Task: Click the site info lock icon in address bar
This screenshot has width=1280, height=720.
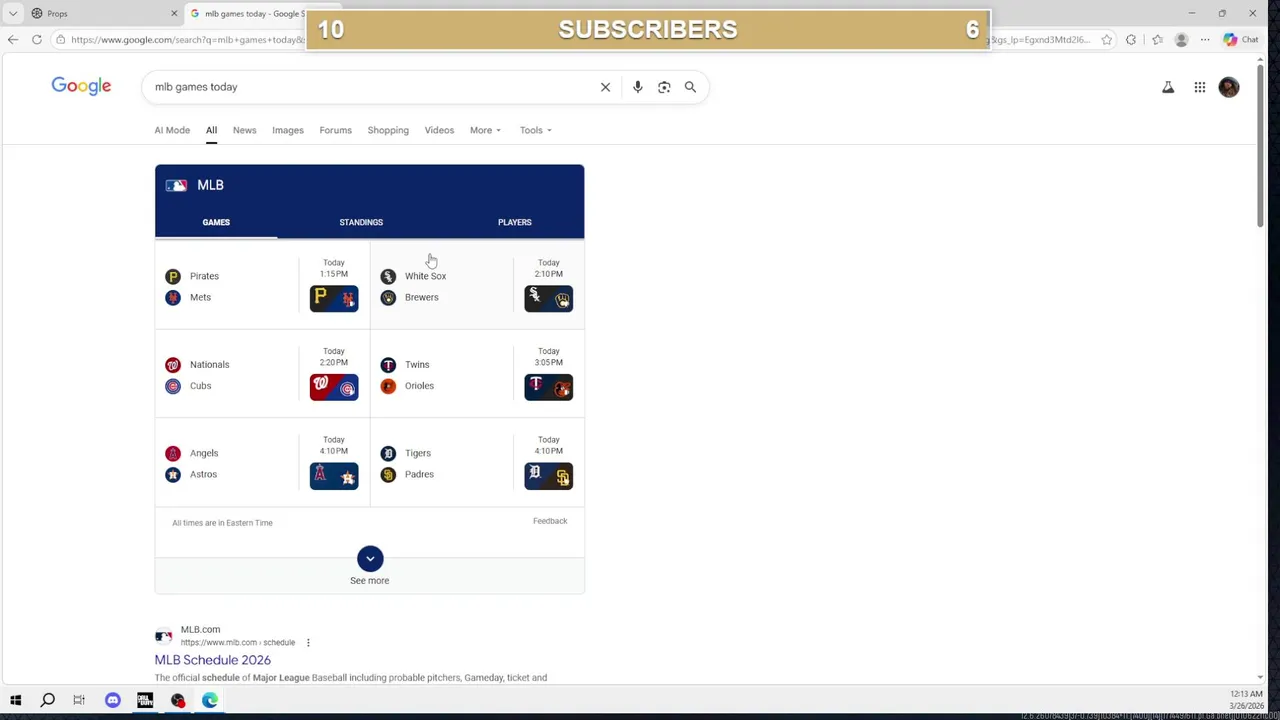Action: click(x=61, y=40)
